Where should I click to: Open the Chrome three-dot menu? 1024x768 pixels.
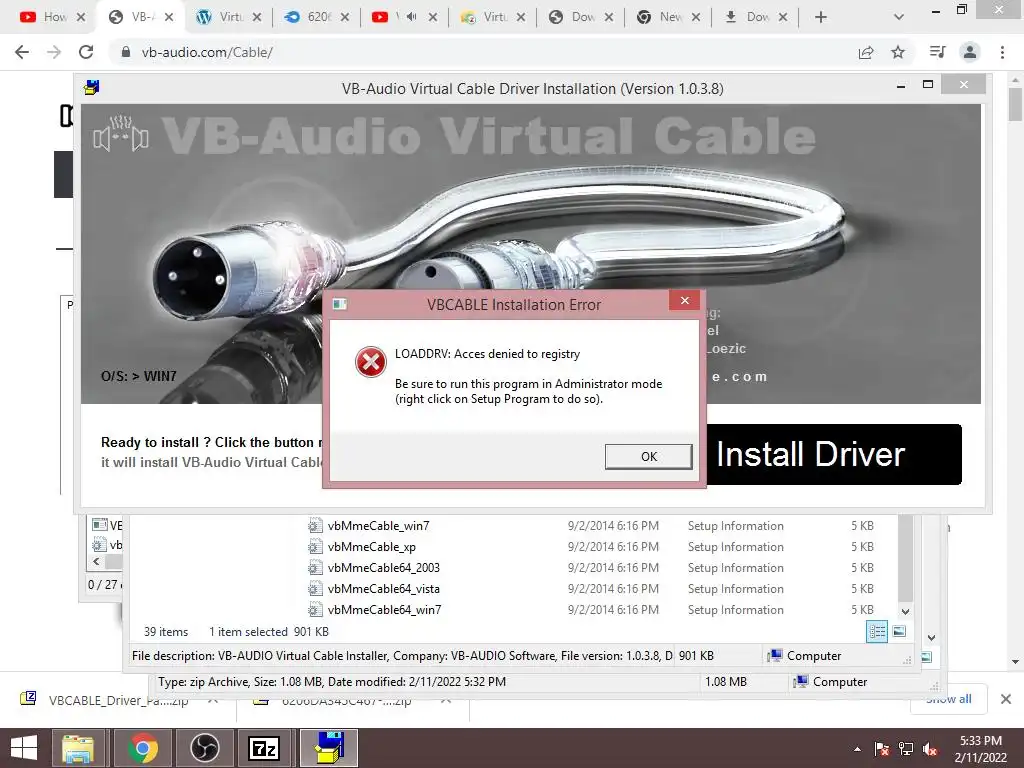pos(1002,52)
